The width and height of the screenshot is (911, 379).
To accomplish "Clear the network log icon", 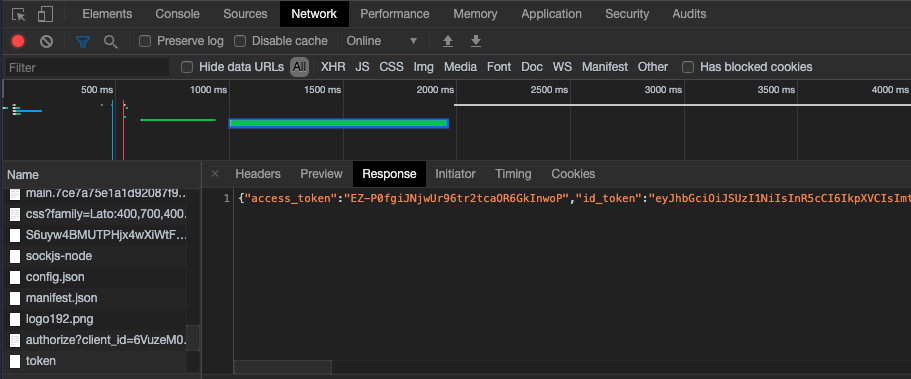I will [46, 41].
